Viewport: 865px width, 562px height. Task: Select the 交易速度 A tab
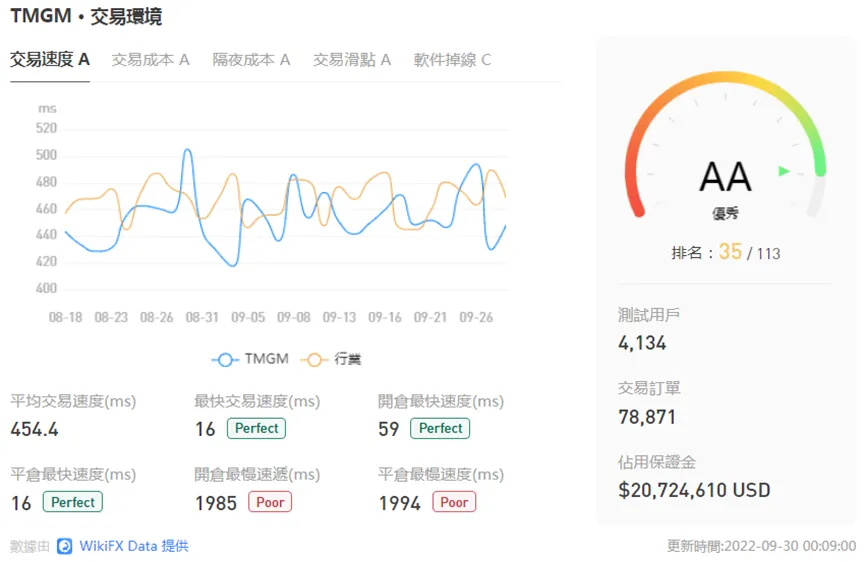click(x=50, y=60)
